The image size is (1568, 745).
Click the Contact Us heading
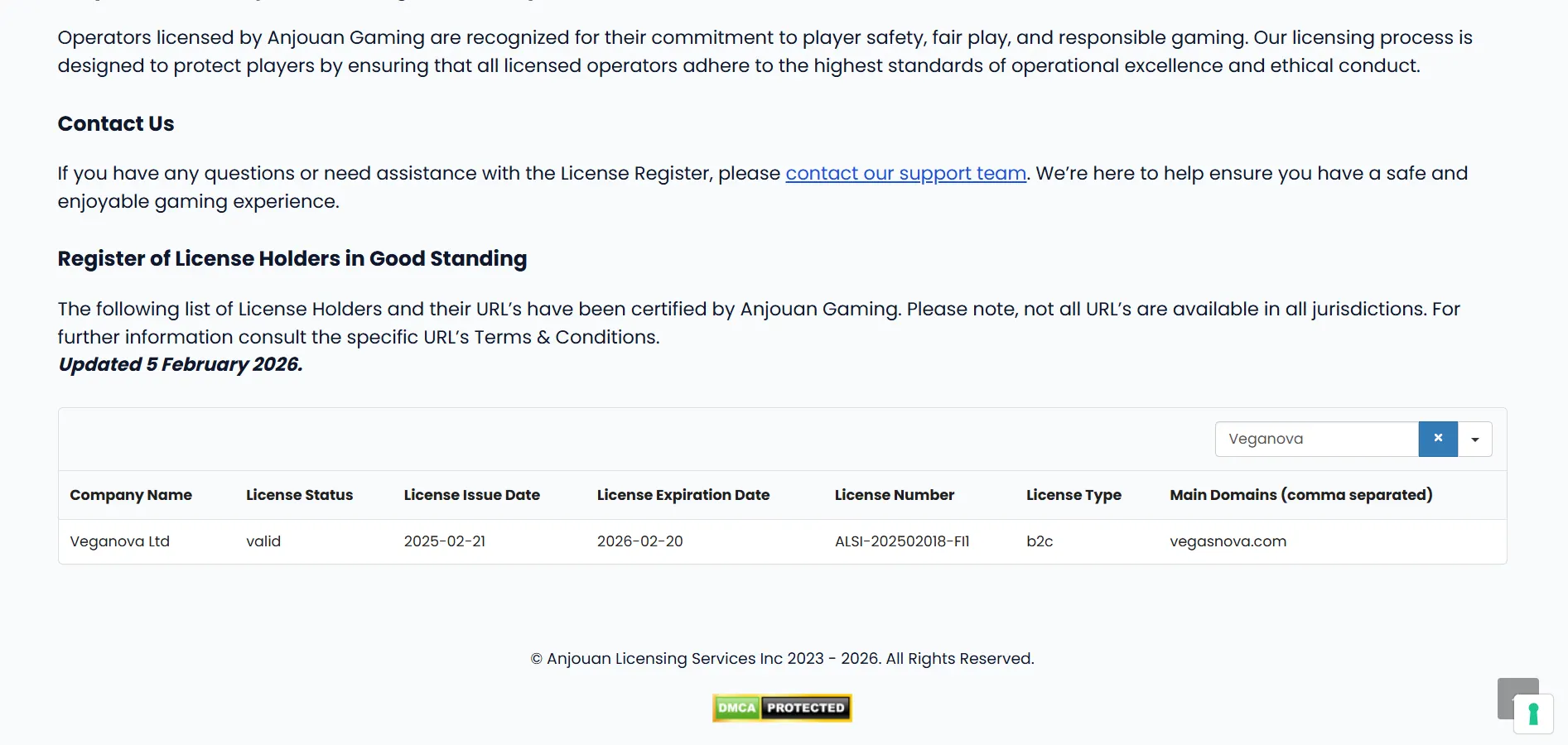coord(116,123)
